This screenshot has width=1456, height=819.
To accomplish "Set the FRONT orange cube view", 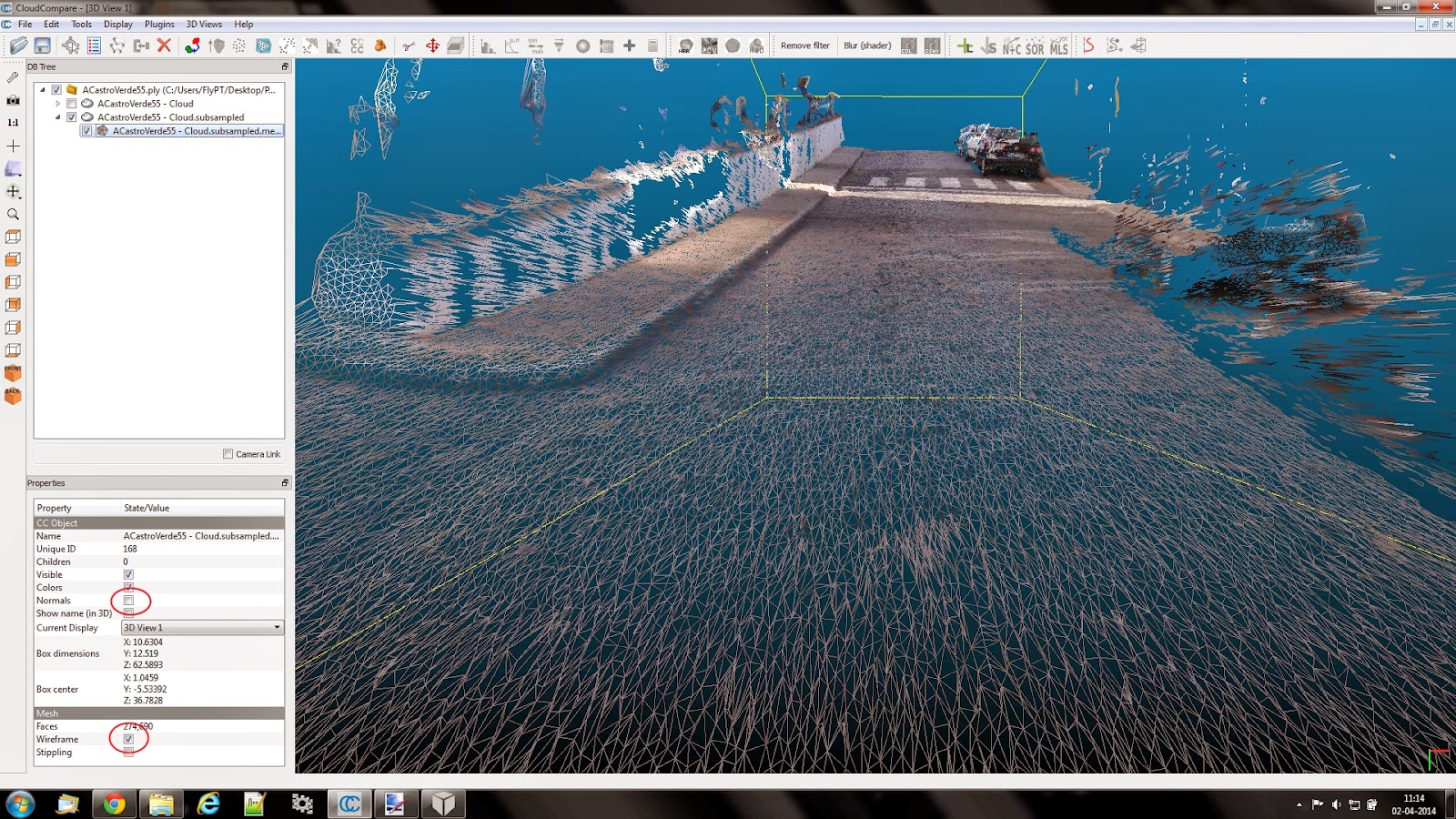I will click(x=13, y=373).
